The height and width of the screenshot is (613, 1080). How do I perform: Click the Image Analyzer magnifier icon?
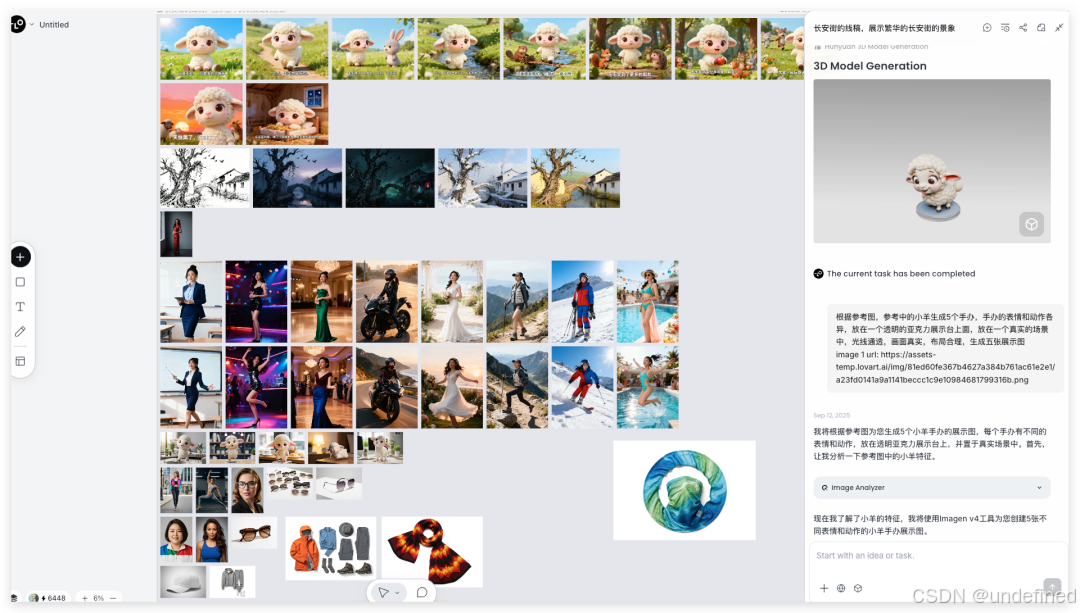824,488
